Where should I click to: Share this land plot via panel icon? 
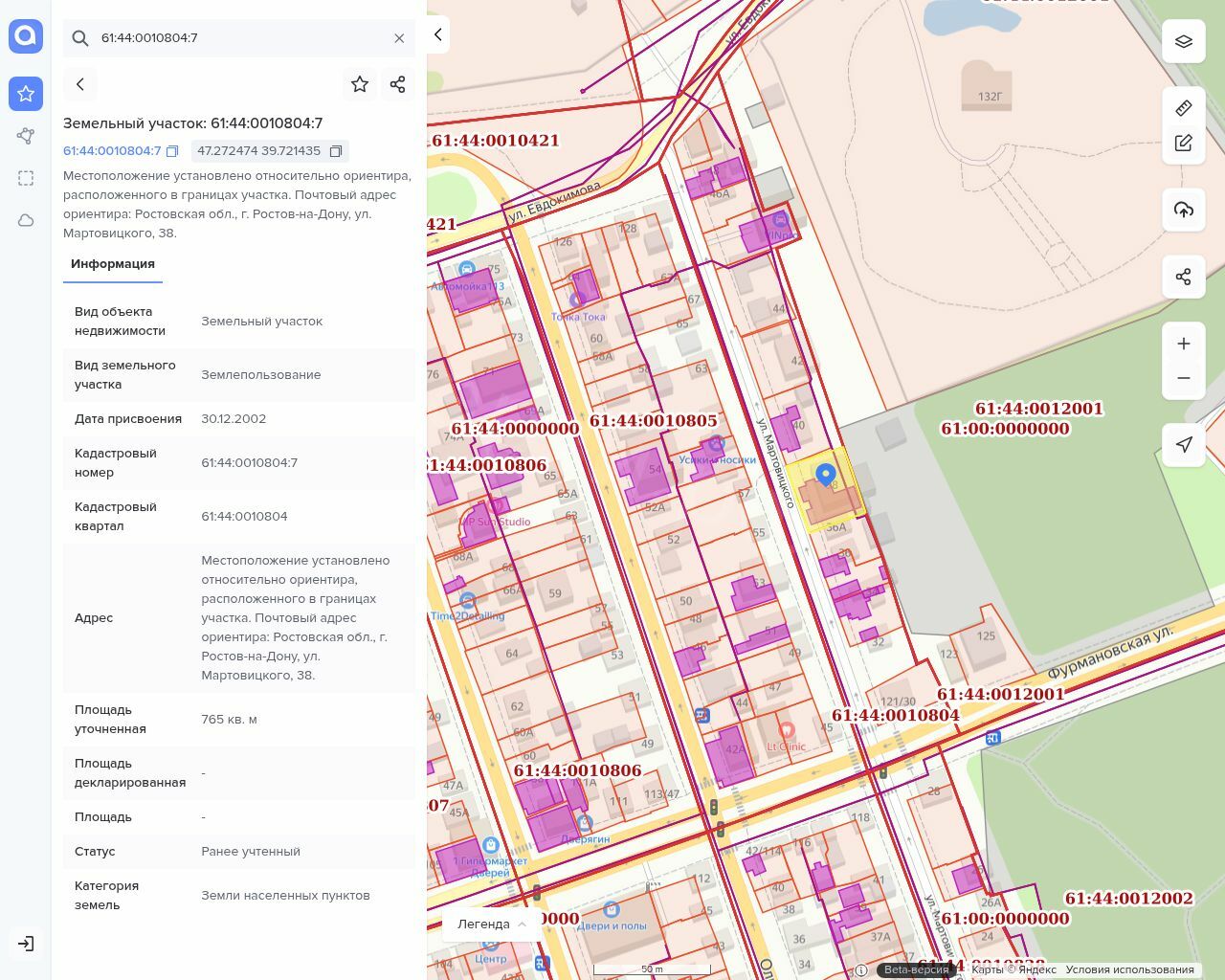point(398,84)
